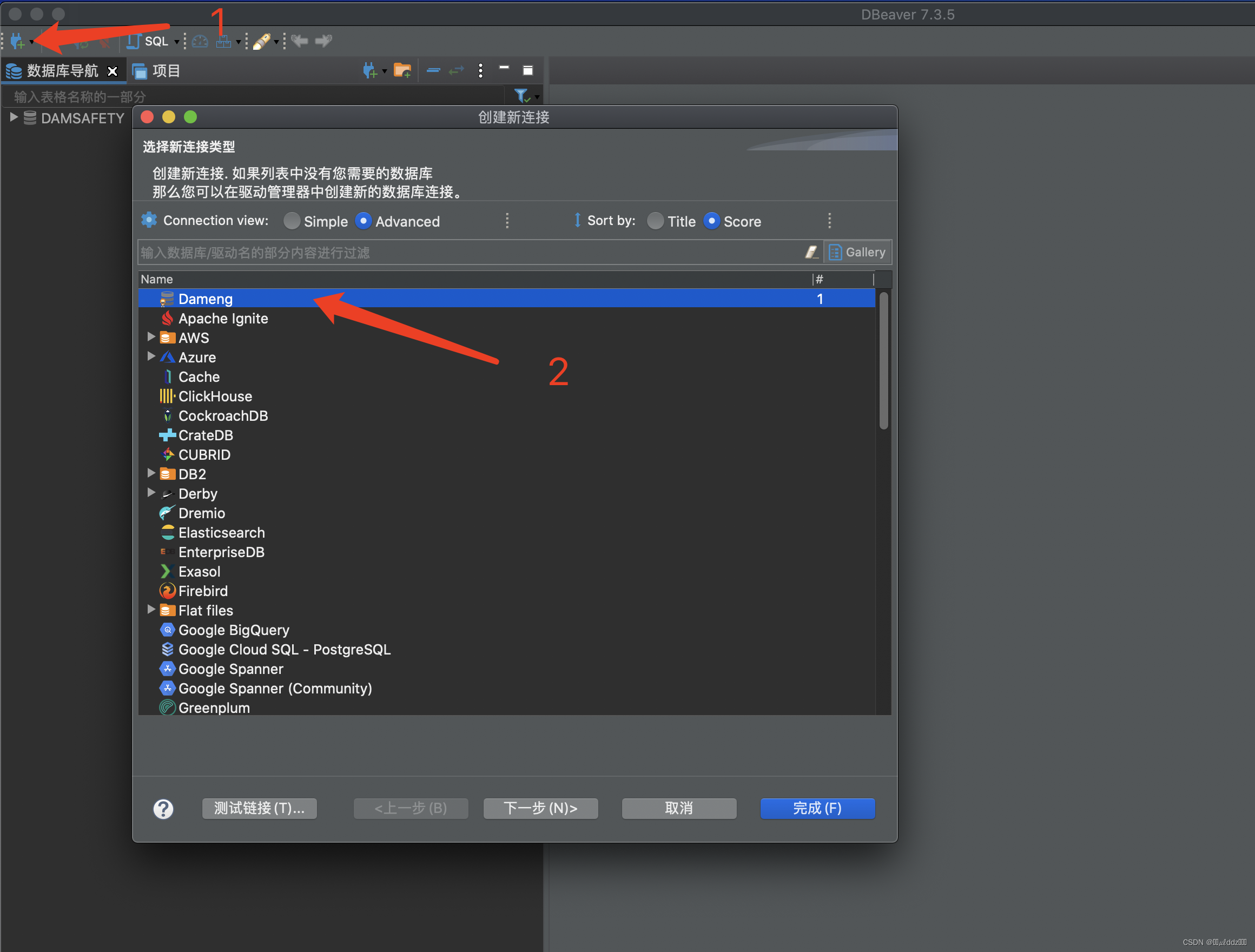Switch to the 项目 tab
The height and width of the screenshot is (952, 1255).
156,71
